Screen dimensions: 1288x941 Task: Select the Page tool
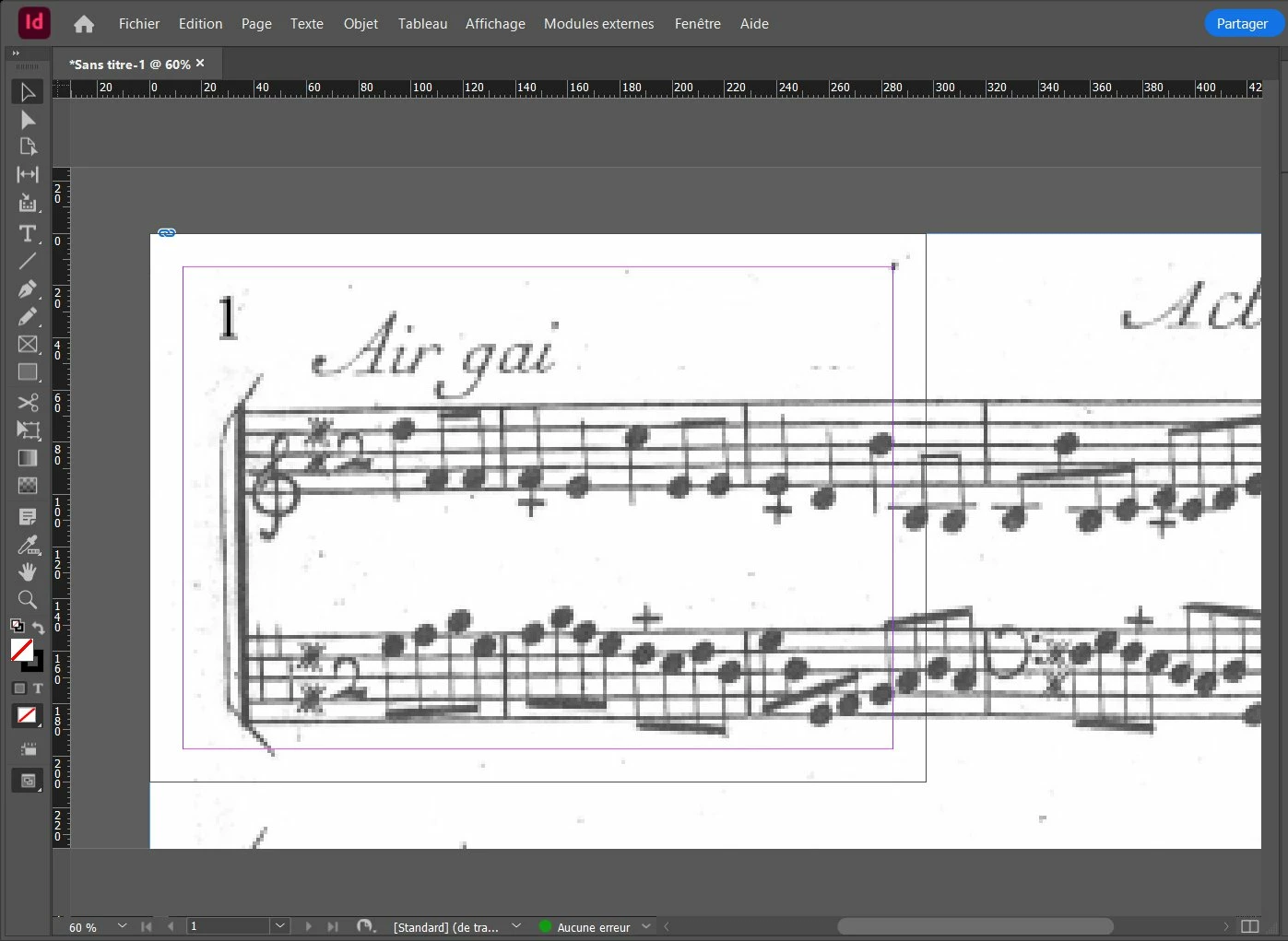28,147
